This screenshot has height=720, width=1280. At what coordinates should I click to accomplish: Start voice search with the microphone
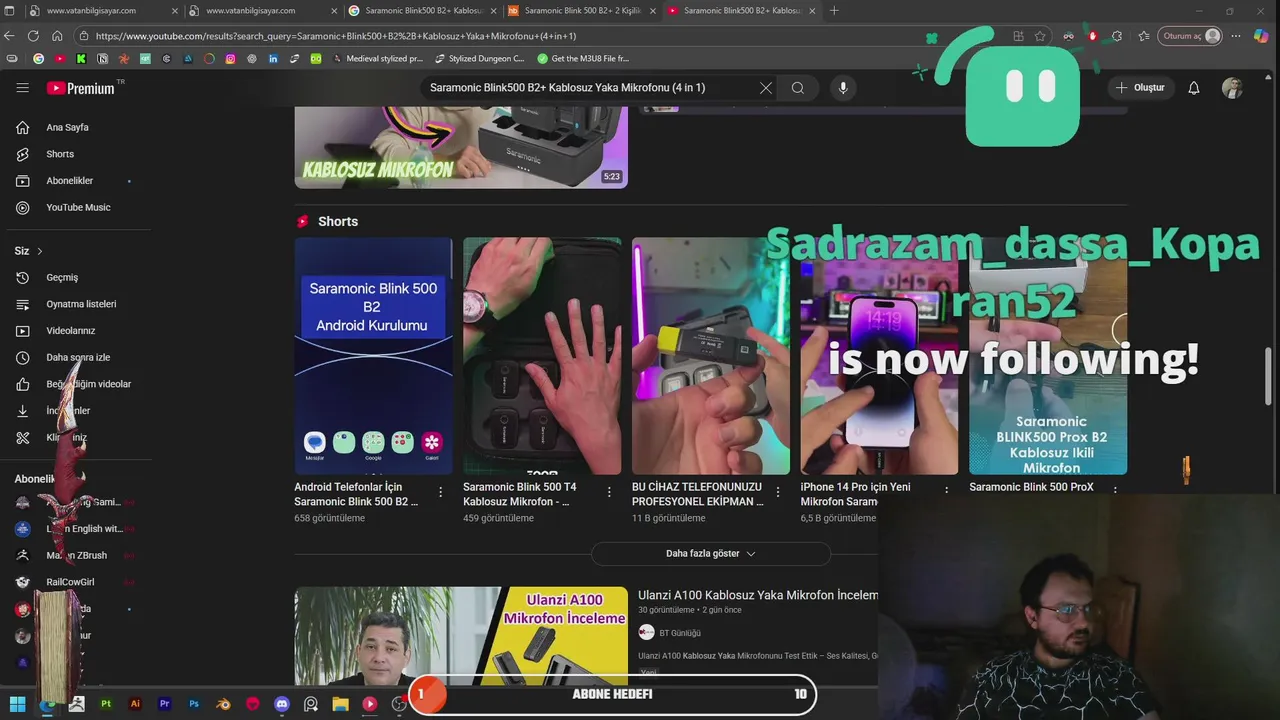point(843,88)
